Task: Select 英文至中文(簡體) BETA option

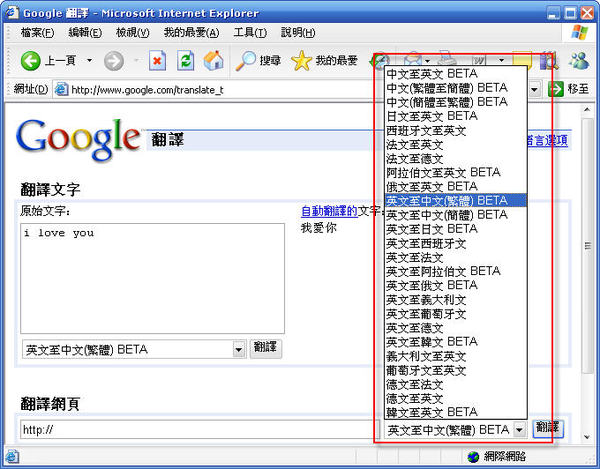Action: pos(456,215)
